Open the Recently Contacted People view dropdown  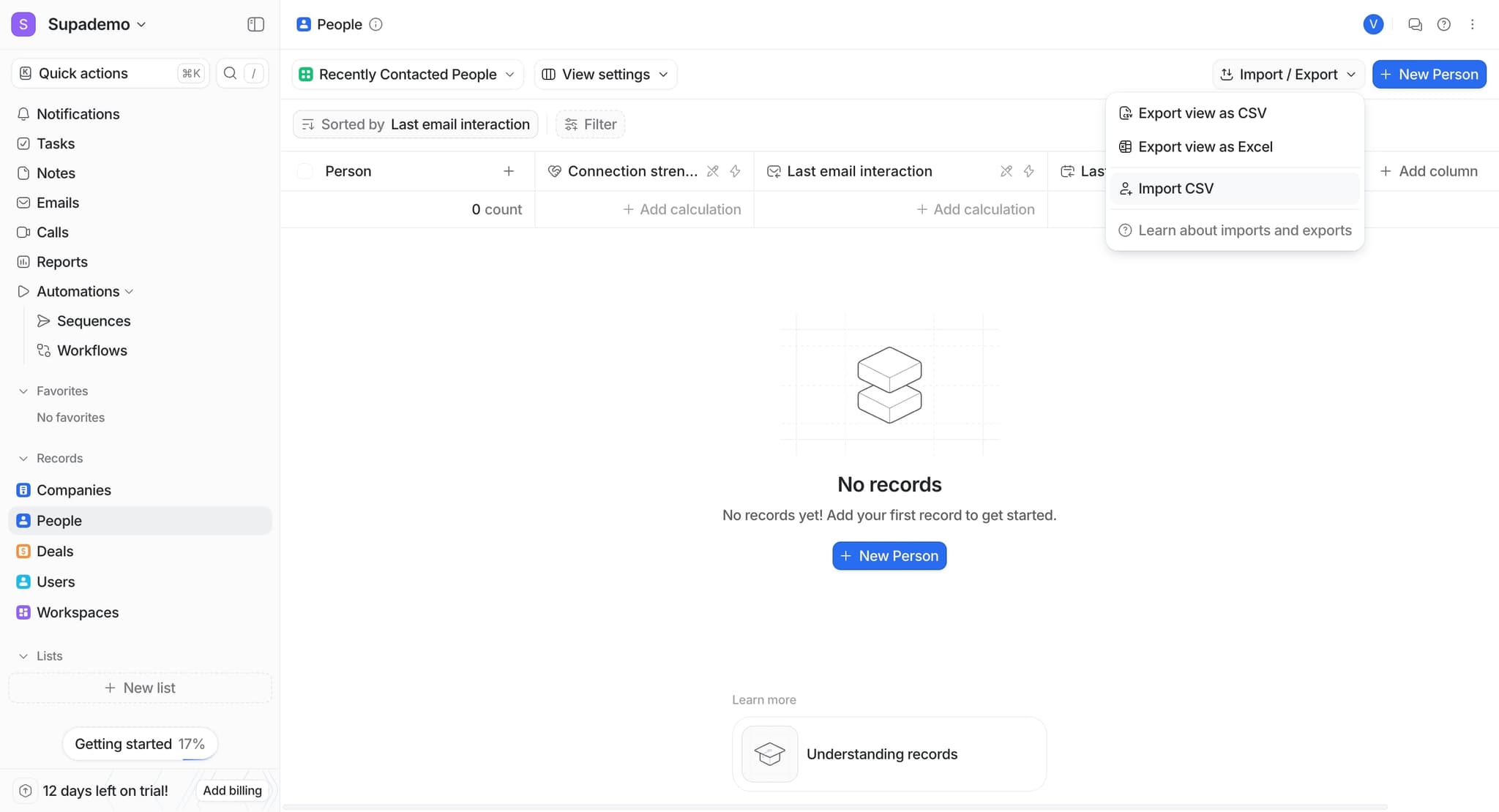pos(407,74)
